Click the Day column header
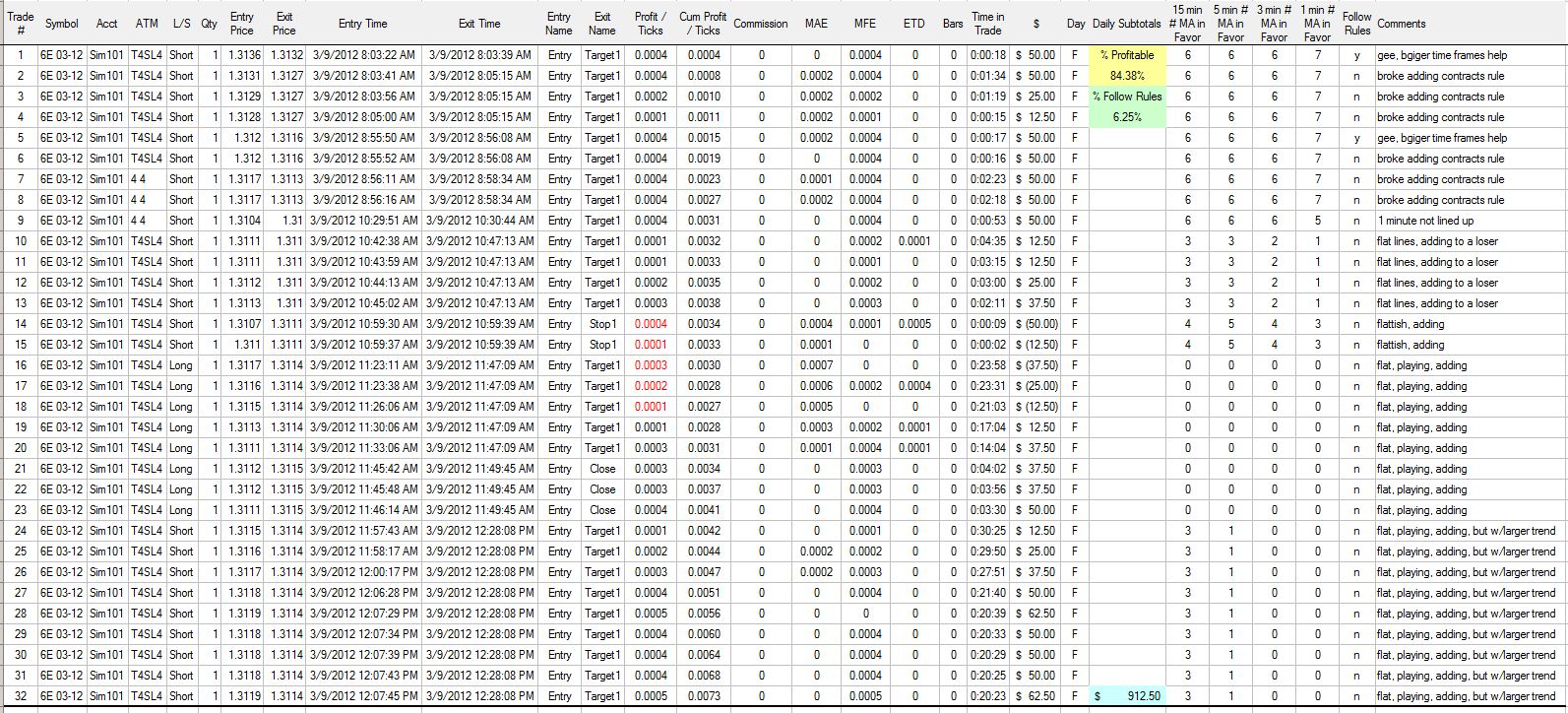 (1076, 24)
